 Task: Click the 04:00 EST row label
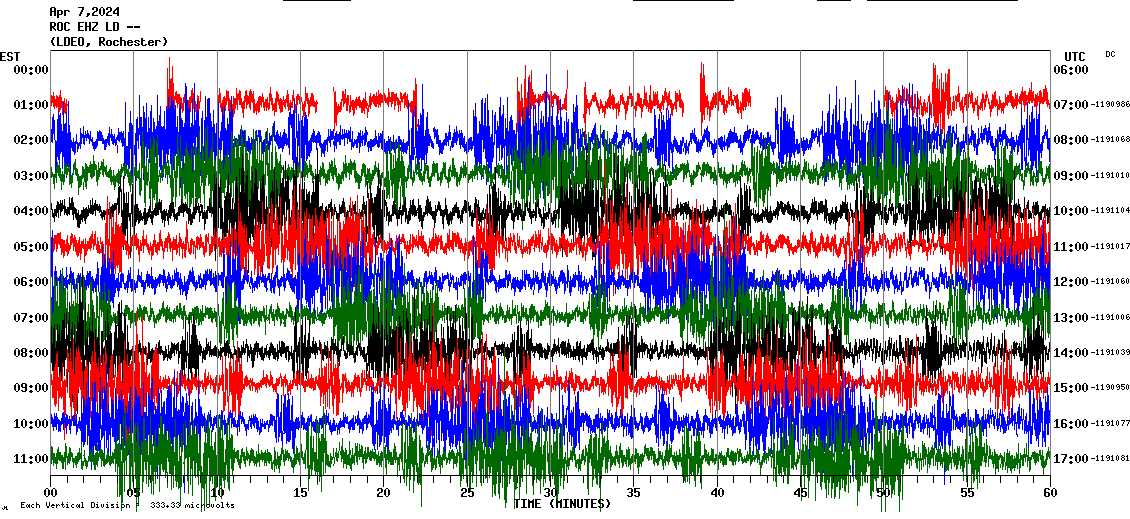pos(31,211)
